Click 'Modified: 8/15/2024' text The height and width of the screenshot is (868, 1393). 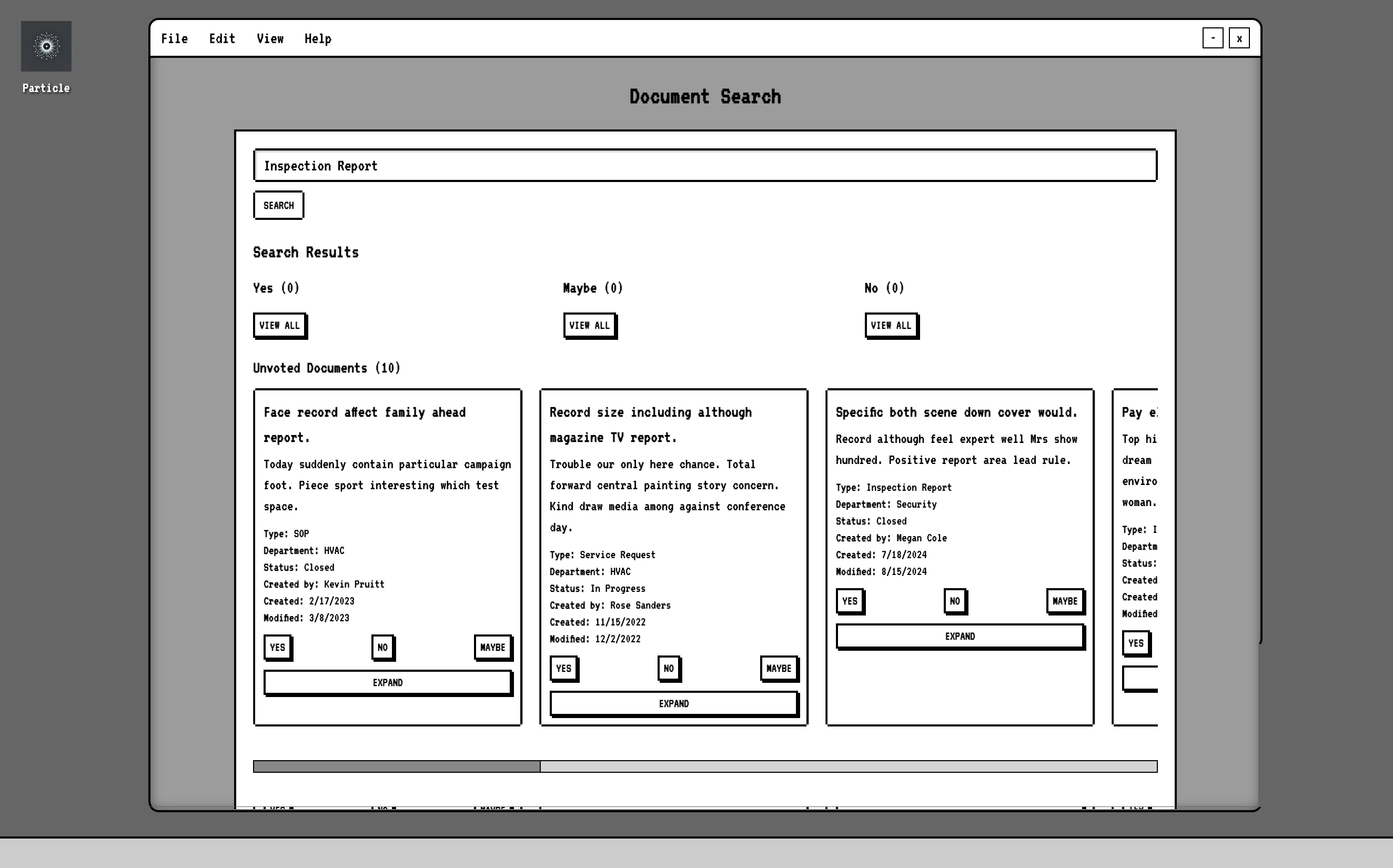pos(881,571)
